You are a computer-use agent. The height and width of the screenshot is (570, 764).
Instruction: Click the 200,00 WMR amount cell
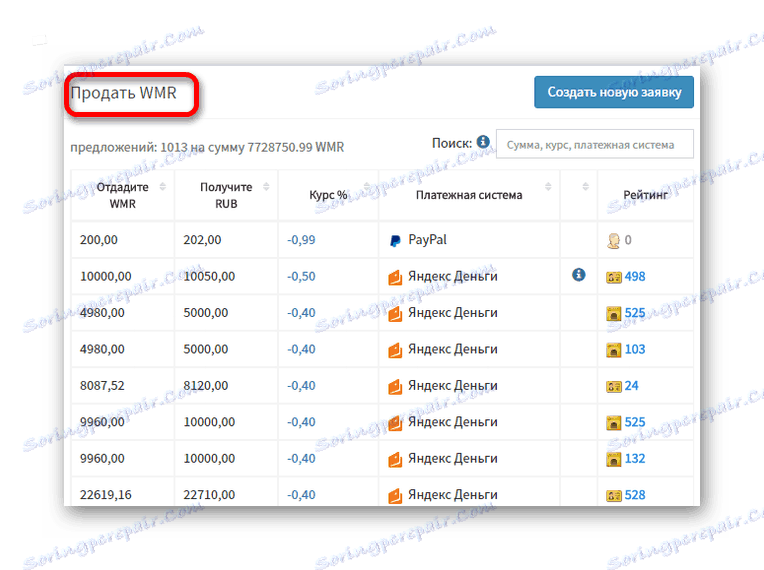[123, 240]
